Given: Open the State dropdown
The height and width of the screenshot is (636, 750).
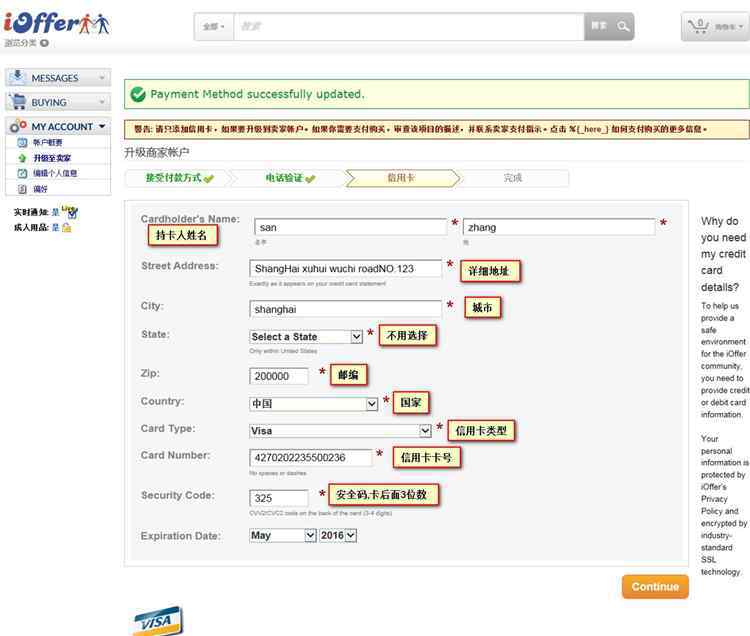Looking at the screenshot, I should [x=306, y=337].
